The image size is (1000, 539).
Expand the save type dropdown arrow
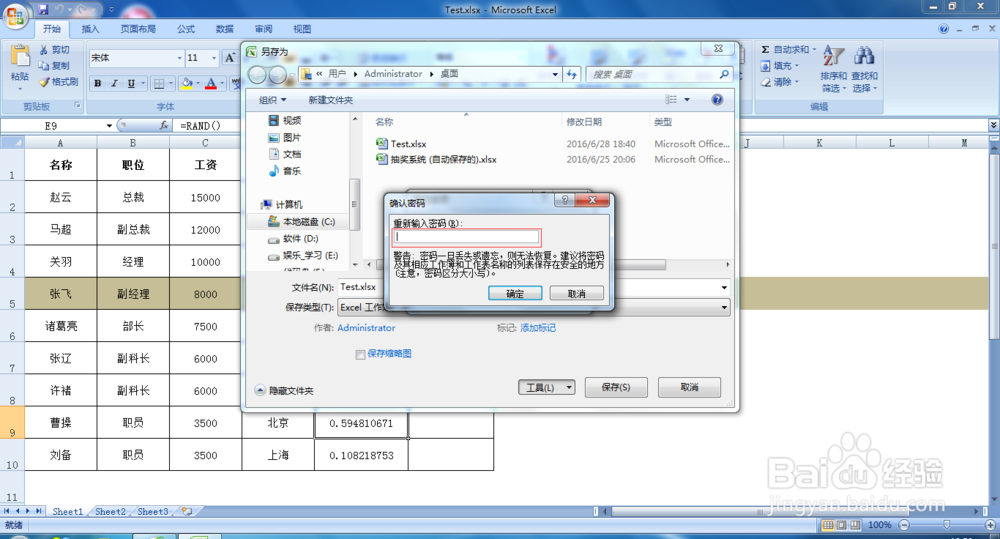click(x=724, y=307)
